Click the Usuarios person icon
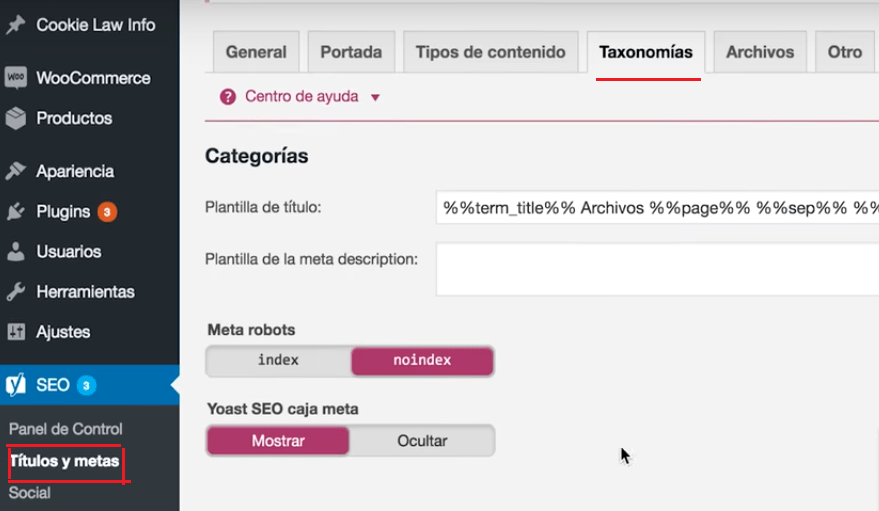The width and height of the screenshot is (879, 511). pyautogui.click(x=15, y=252)
